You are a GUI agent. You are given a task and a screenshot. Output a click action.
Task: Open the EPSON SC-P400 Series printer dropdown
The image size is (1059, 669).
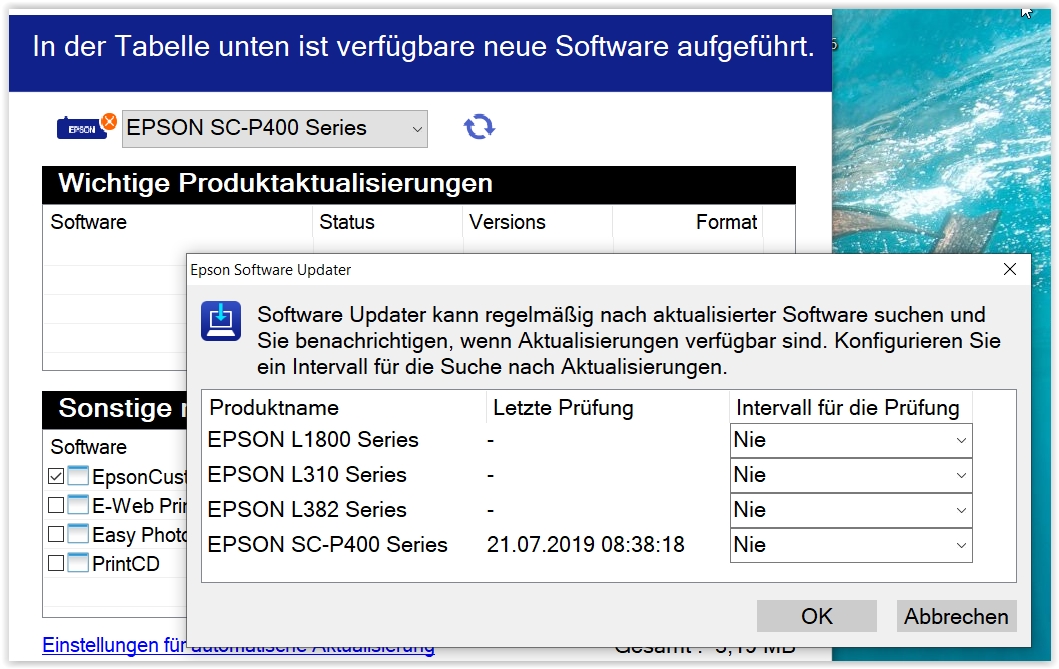pyautogui.click(x=275, y=128)
